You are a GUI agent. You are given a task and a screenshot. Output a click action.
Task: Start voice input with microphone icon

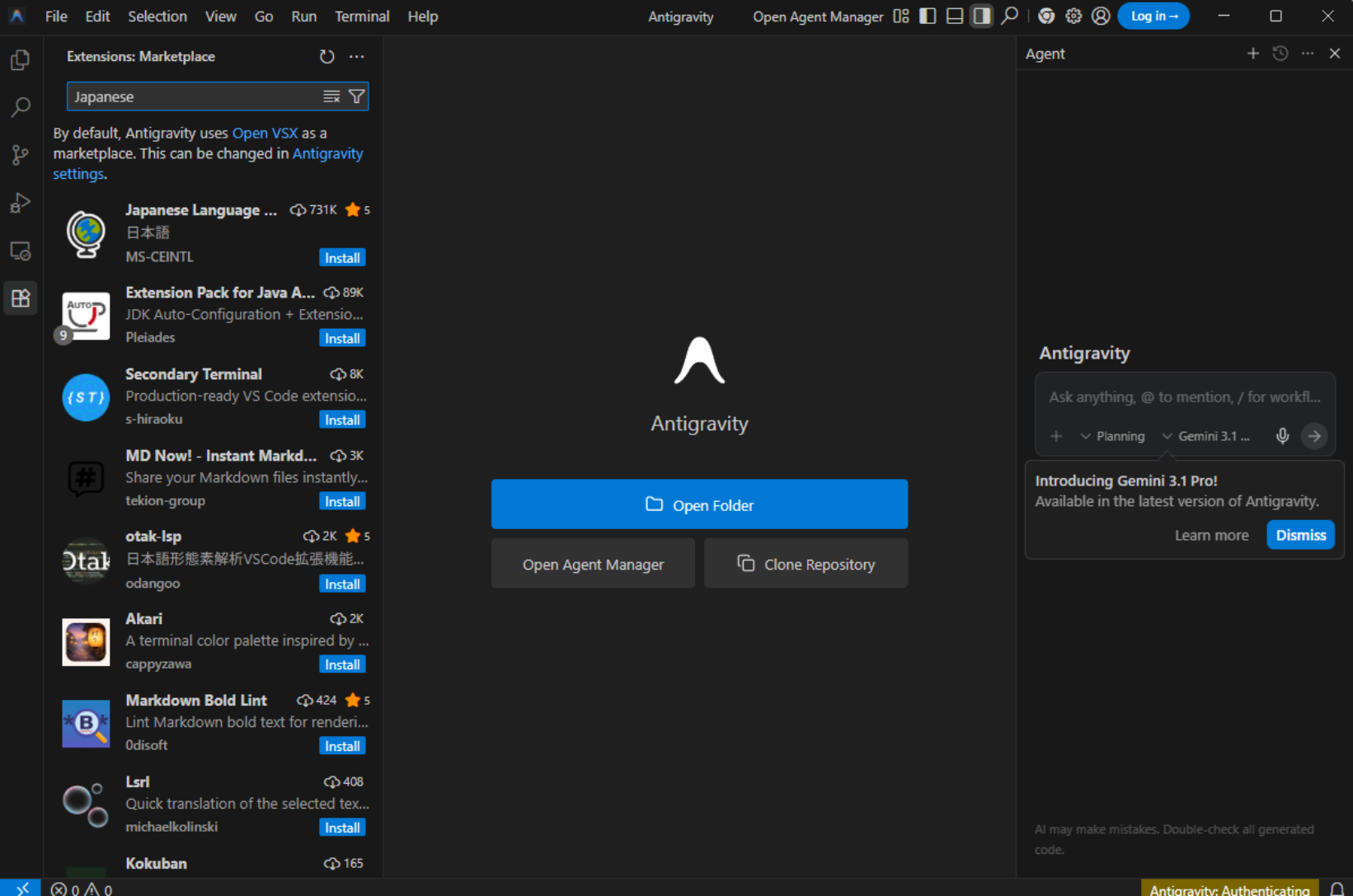1282,436
